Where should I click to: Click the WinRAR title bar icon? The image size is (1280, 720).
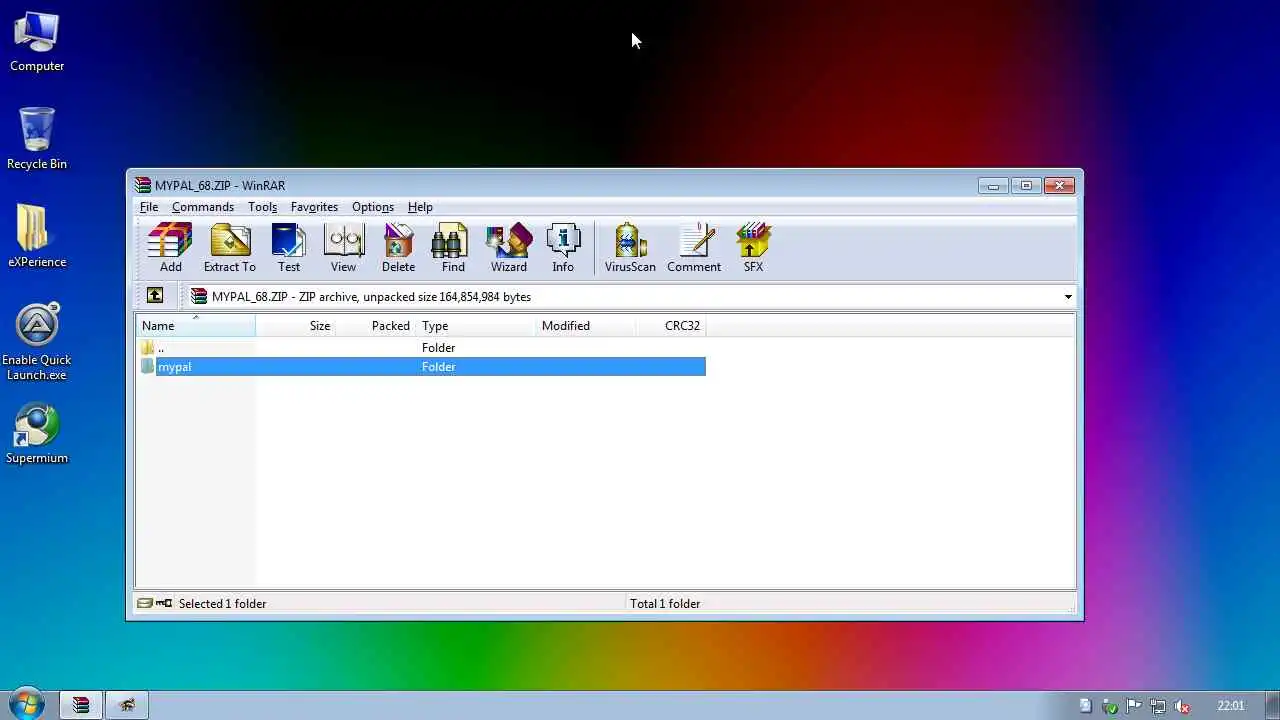pos(143,185)
